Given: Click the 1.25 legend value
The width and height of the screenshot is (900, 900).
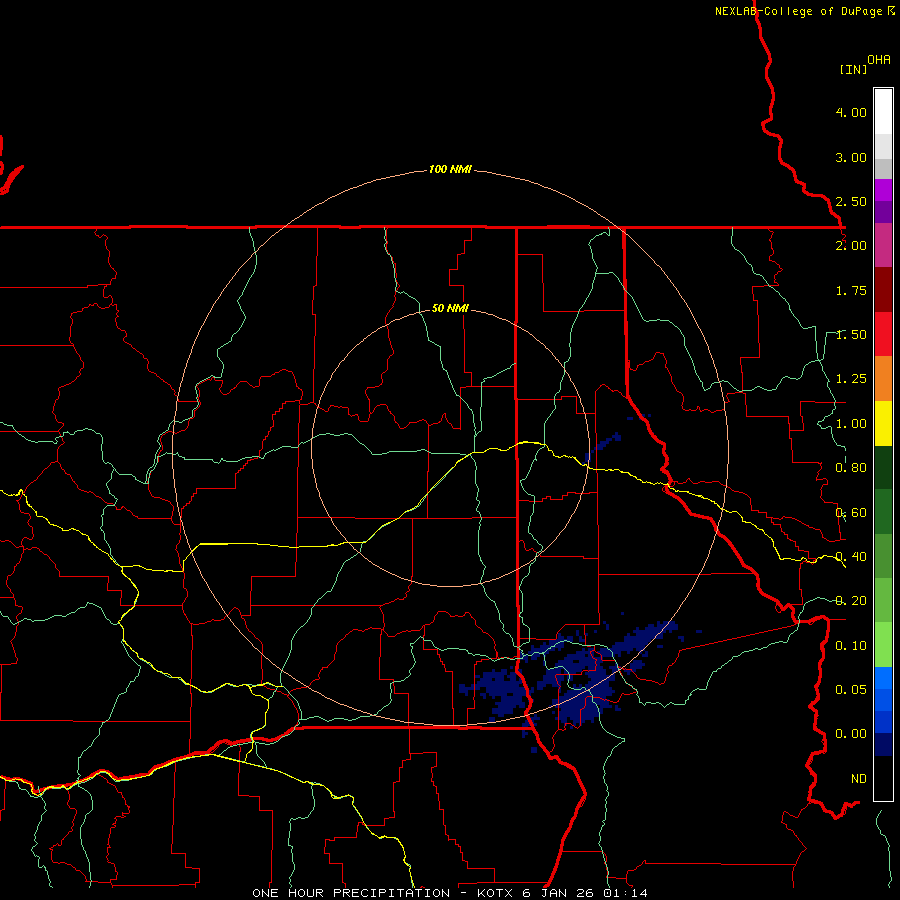Looking at the screenshot, I should coord(851,379).
